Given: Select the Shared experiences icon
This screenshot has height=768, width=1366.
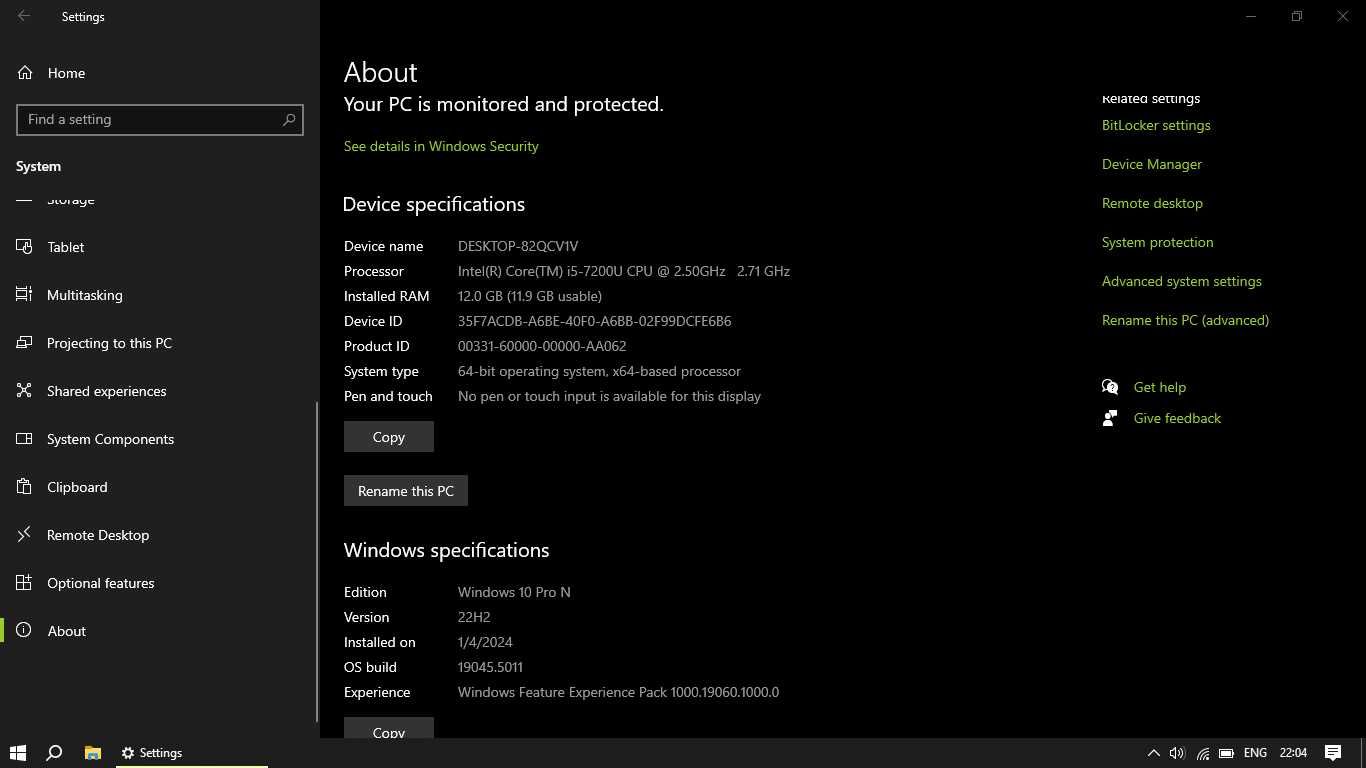Looking at the screenshot, I should (25, 391).
